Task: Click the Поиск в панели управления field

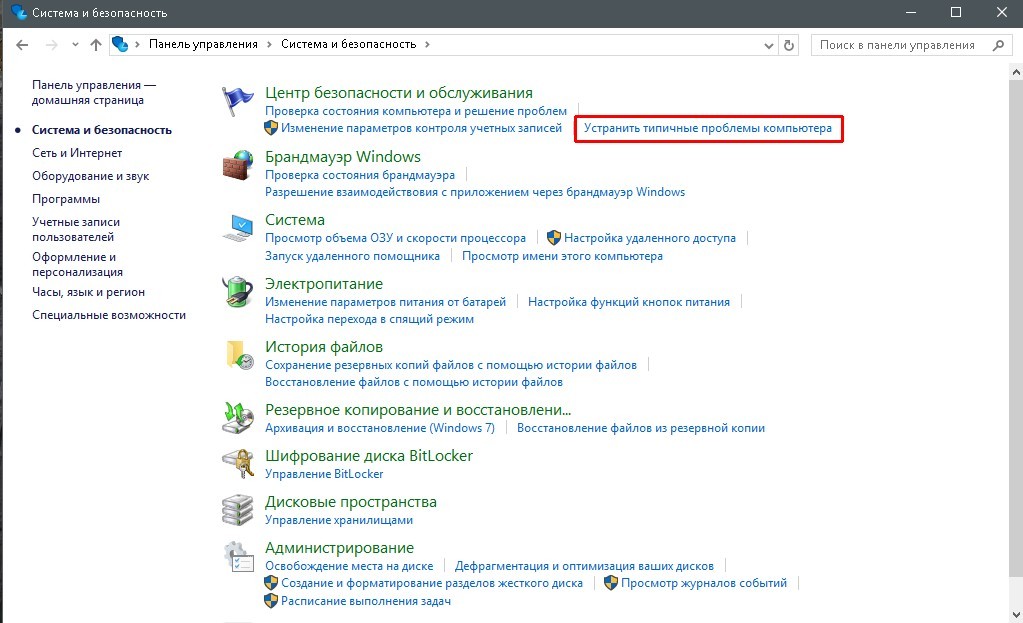Action: pyautogui.click(x=911, y=45)
